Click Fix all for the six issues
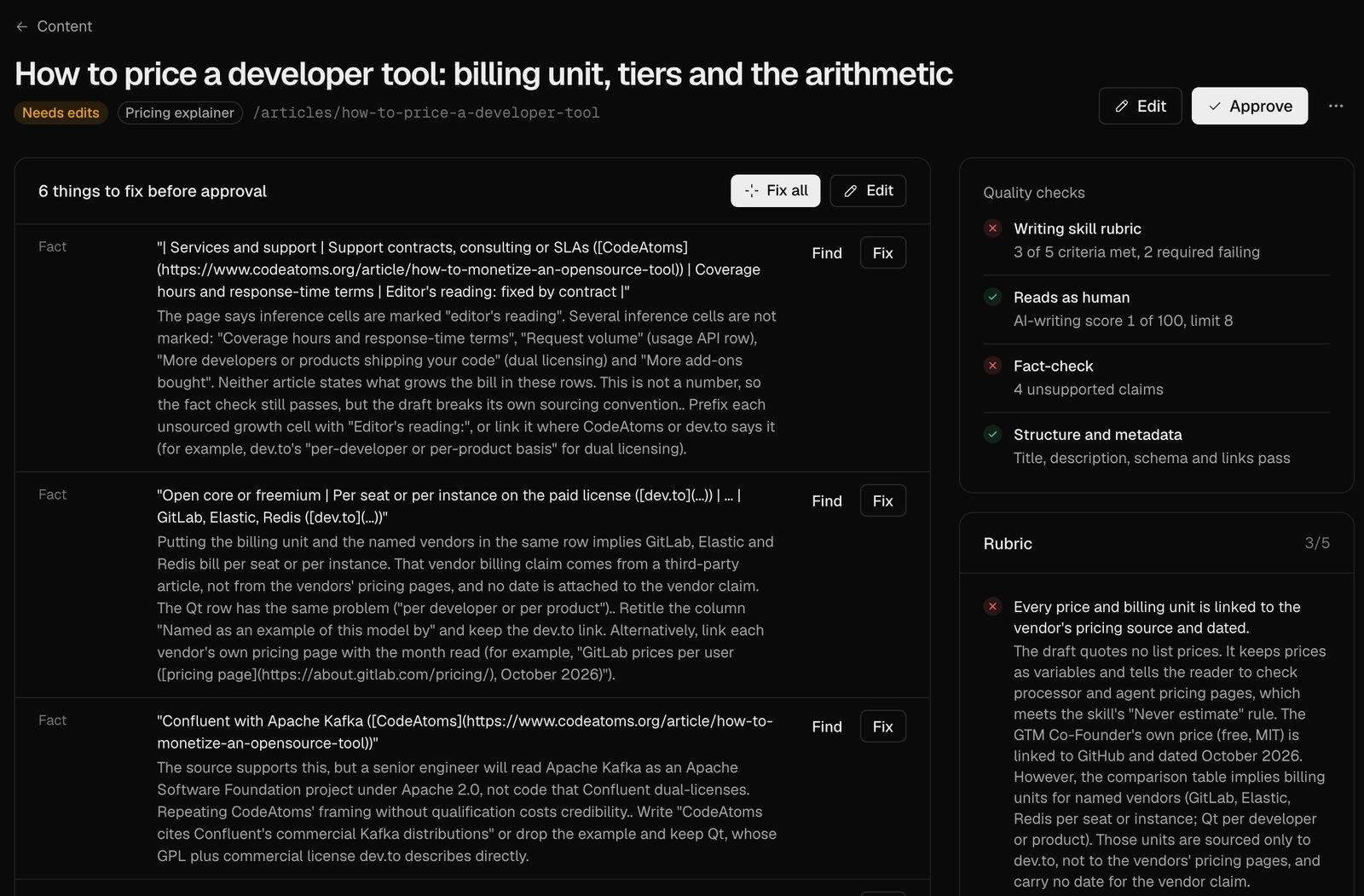Screen dimensions: 1364x896 775,191
